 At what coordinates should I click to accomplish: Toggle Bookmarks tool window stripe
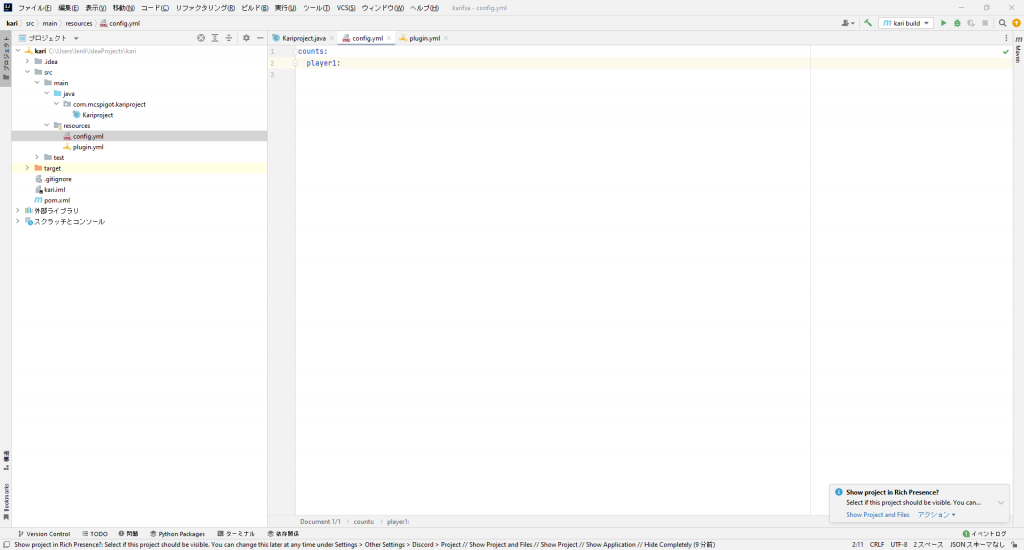point(6,500)
